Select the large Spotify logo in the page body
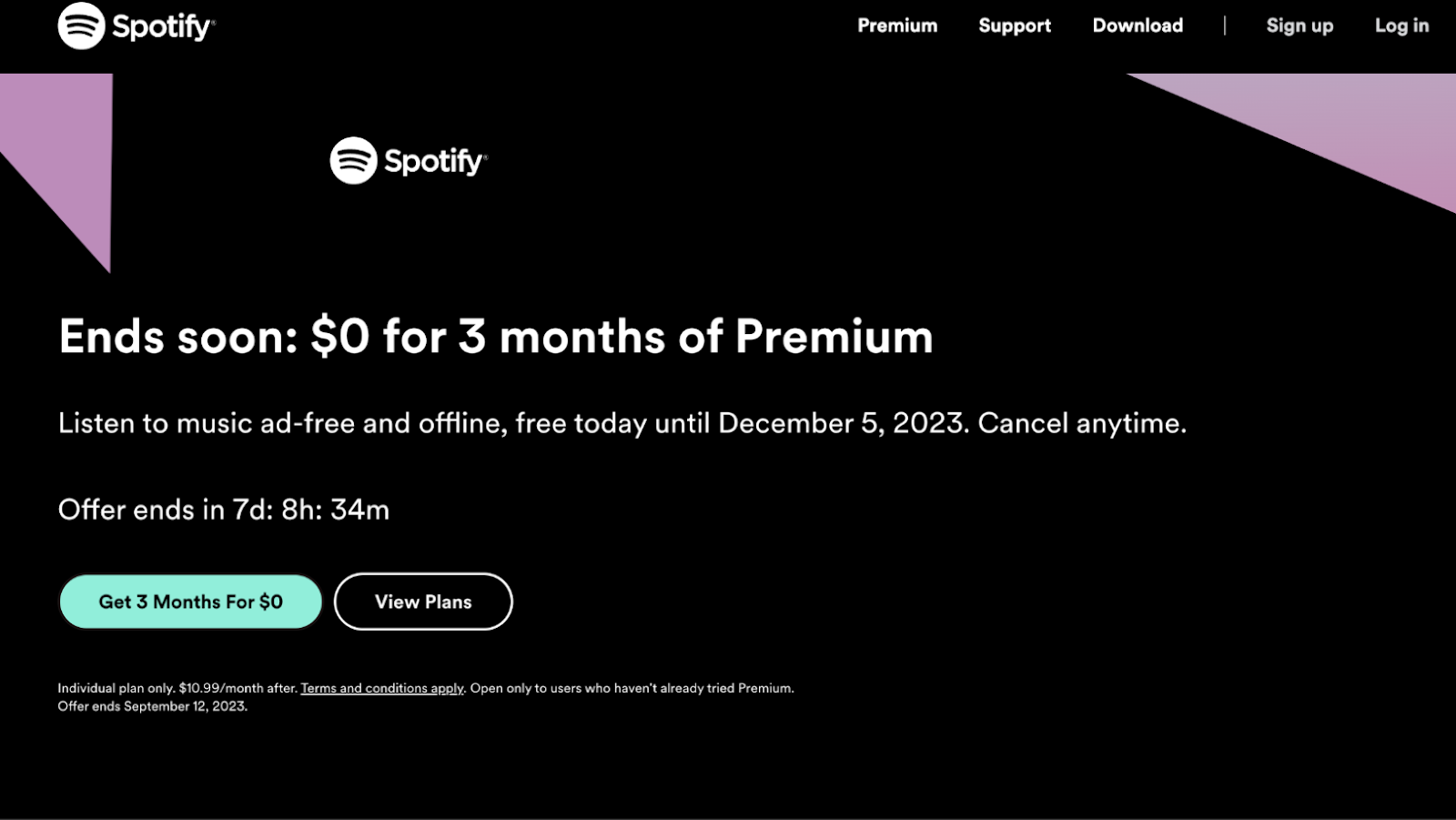 pos(408,160)
